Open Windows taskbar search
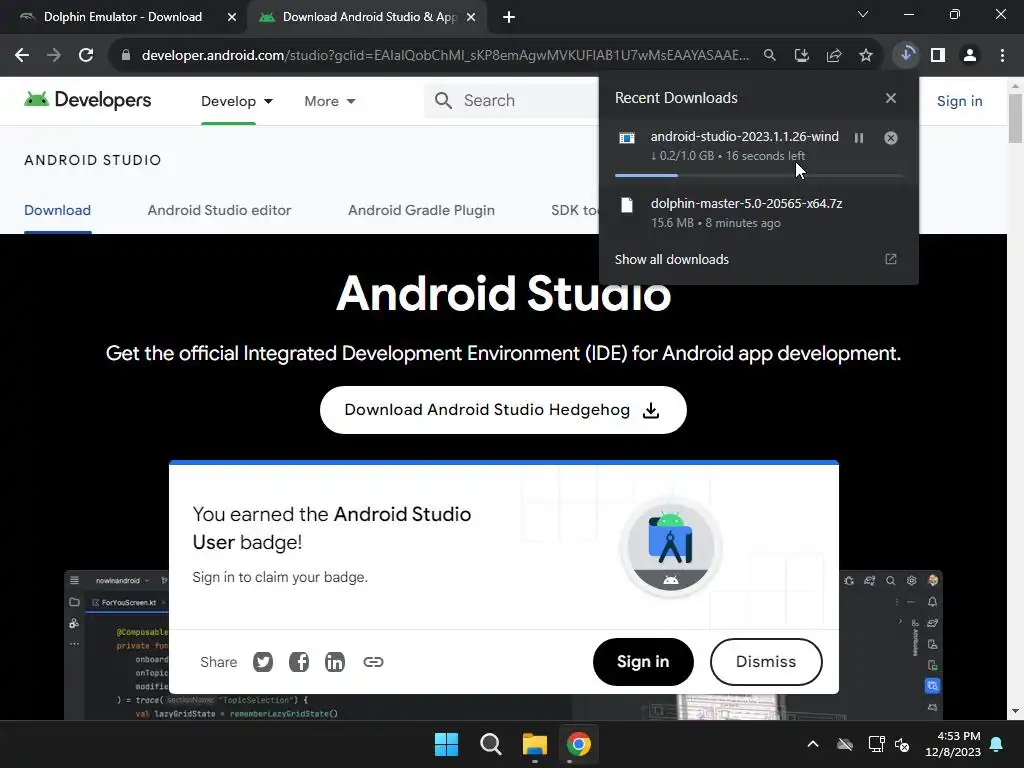This screenshot has width=1024, height=768. [490, 744]
